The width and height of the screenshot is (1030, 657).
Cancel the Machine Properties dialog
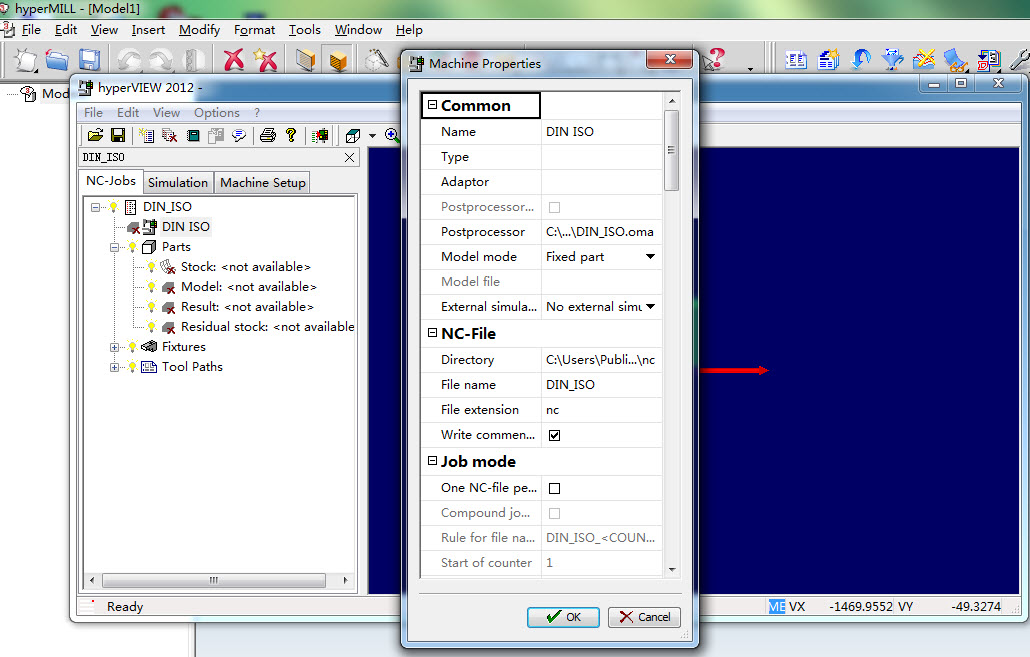click(x=644, y=617)
